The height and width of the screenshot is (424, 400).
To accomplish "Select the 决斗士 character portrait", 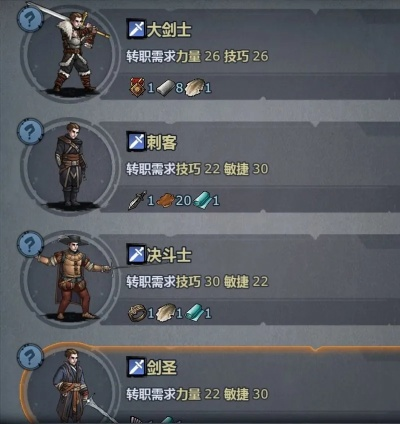I will 70,277.
